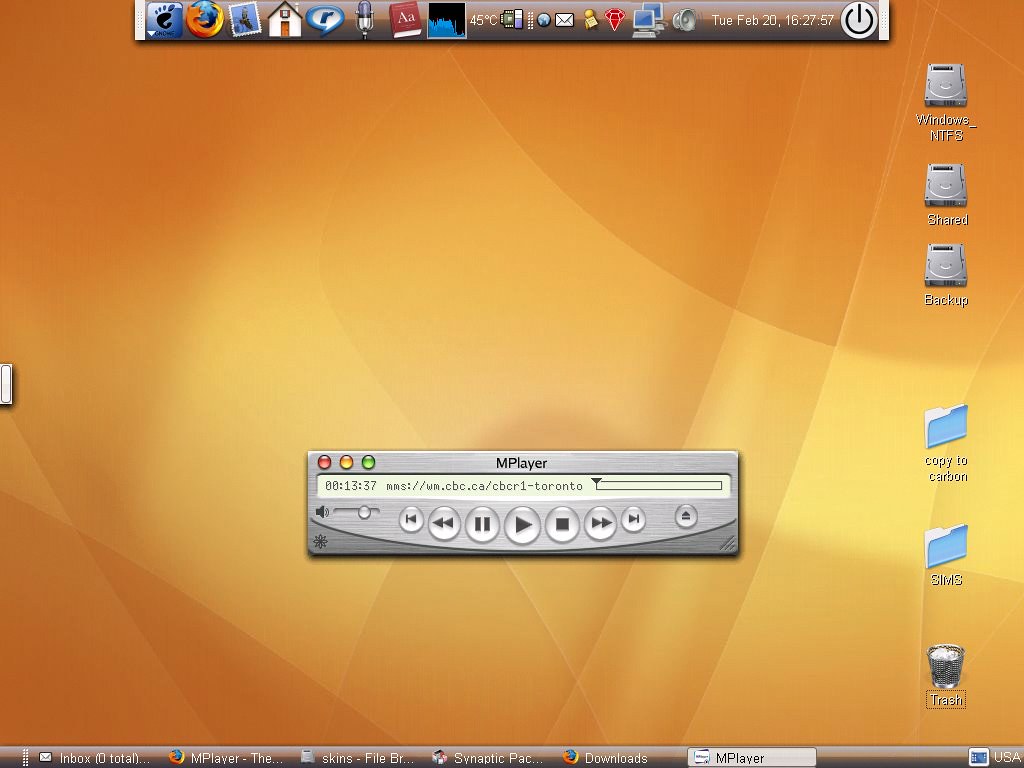Open the sound recorder microphone icon
Image resolution: width=1024 pixels, height=768 pixels.
pos(364,20)
